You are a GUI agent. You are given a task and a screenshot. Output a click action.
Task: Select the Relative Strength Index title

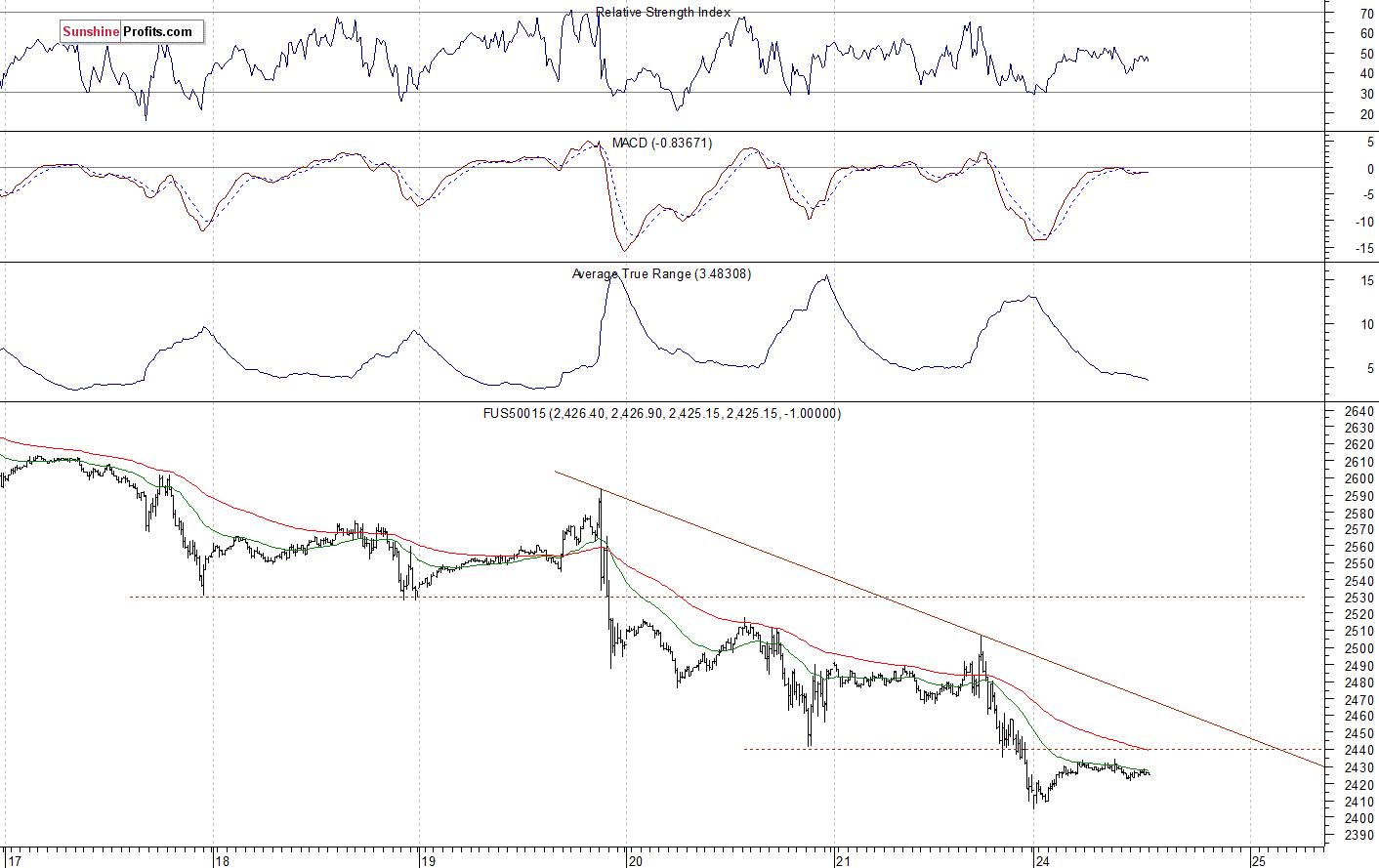[663, 13]
